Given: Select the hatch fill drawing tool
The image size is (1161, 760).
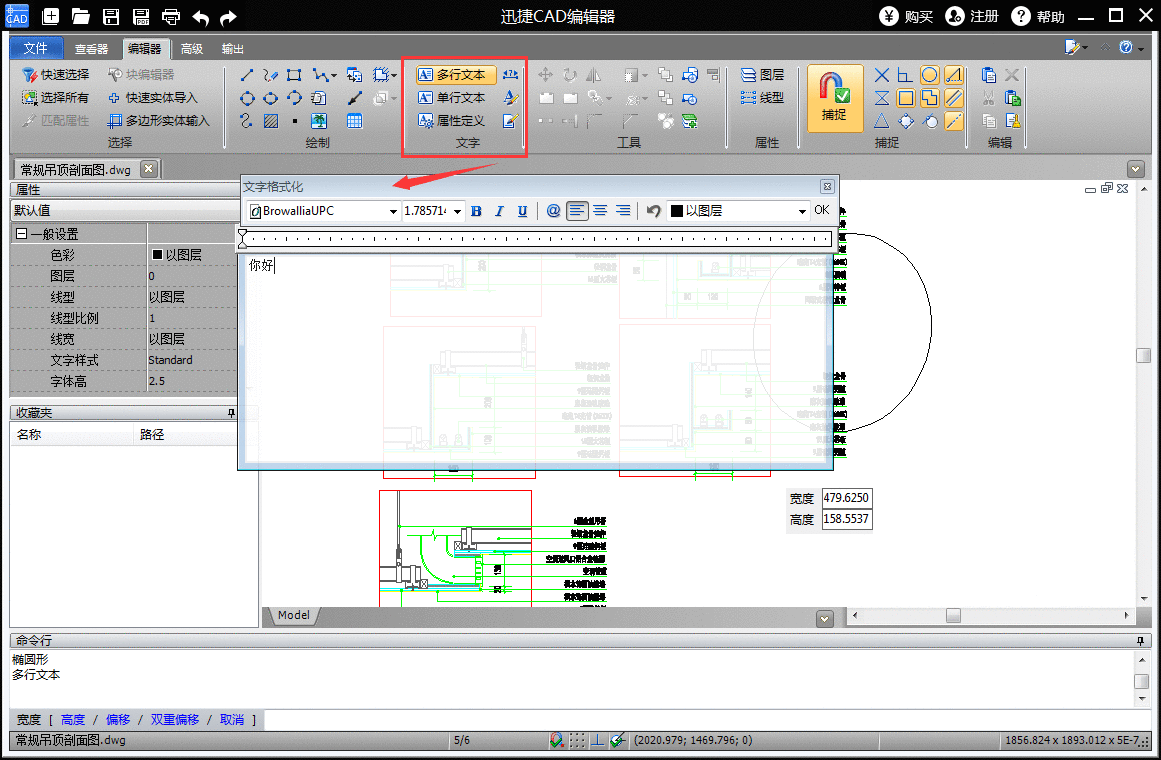Looking at the screenshot, I should click(x=271, y=121).
